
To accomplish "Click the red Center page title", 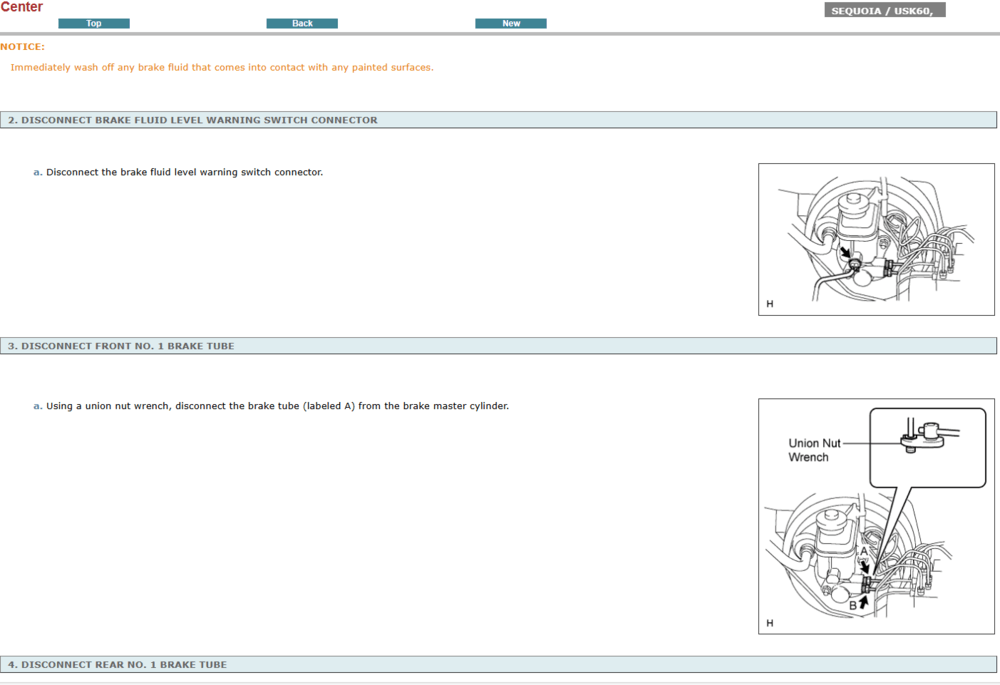I will coord(22,7).
